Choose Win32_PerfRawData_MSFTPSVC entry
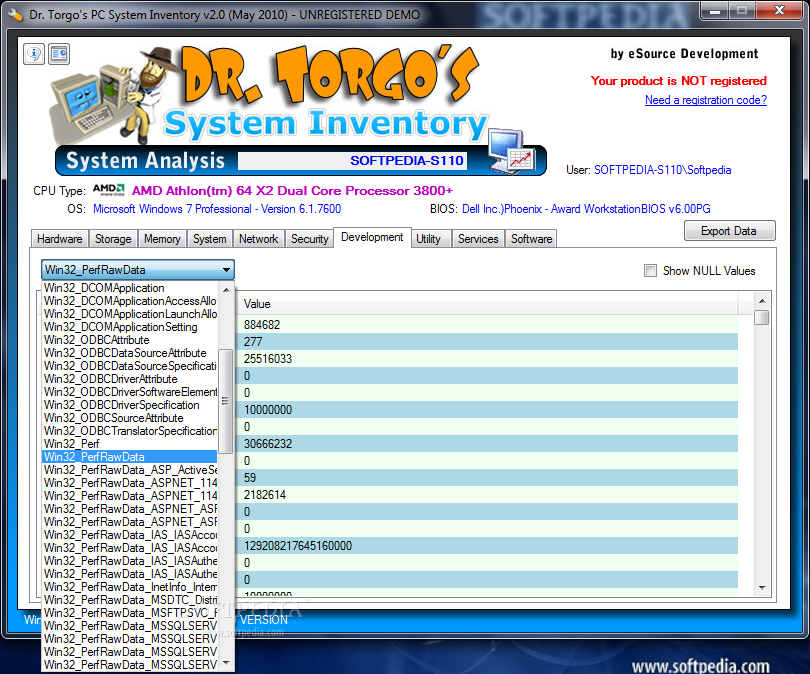 130,613
